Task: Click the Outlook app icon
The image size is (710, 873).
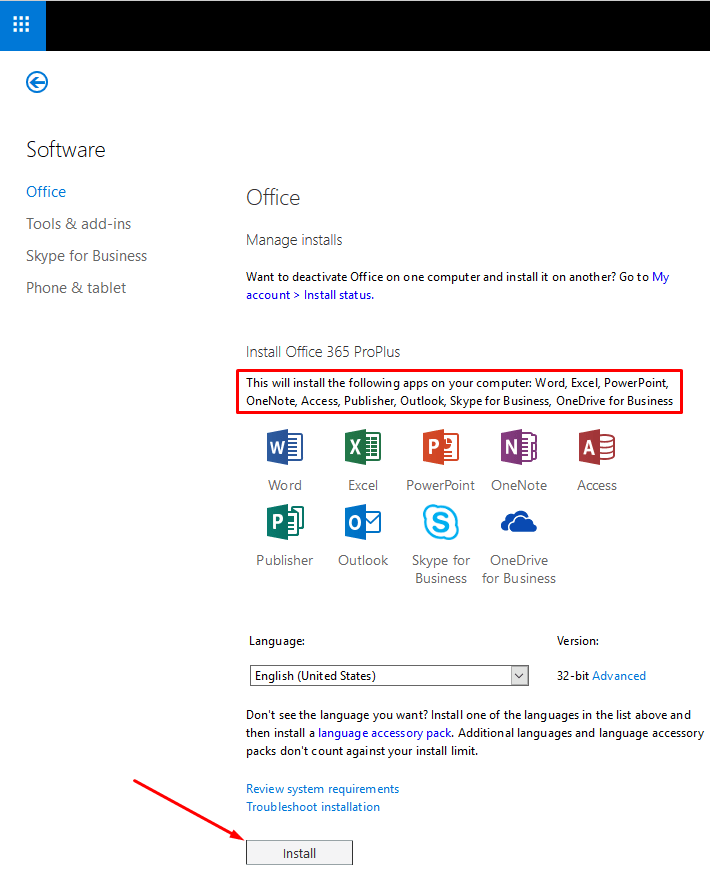Action: 362,522
